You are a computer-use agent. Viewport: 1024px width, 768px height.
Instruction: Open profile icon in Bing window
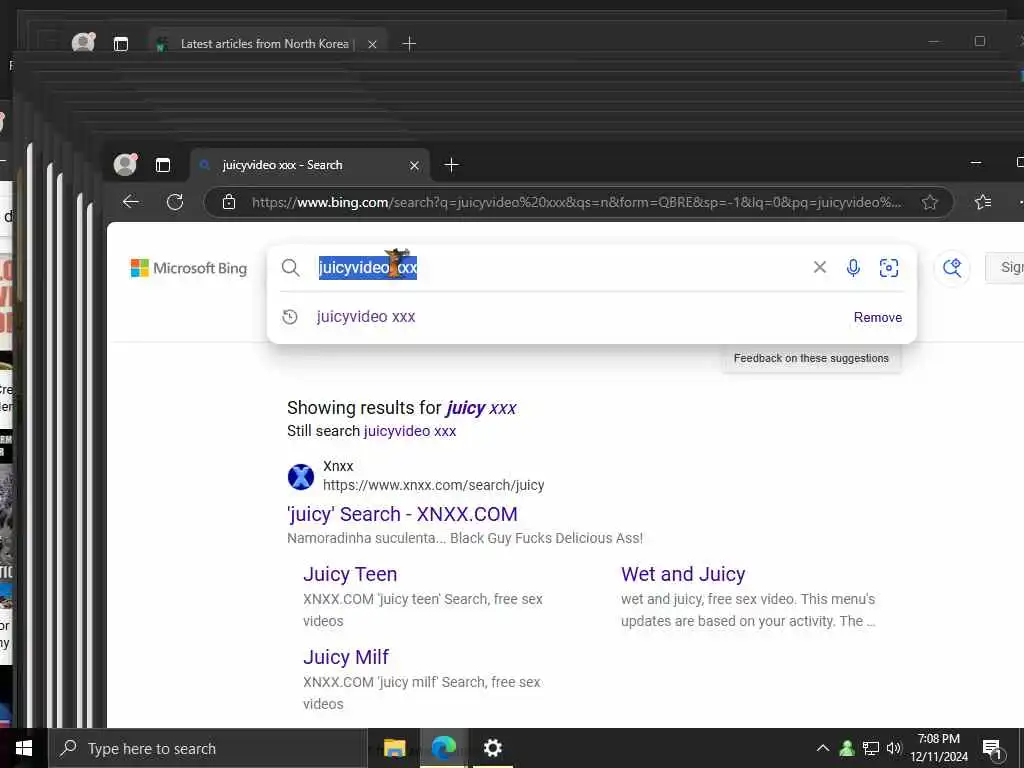[125, 165]
